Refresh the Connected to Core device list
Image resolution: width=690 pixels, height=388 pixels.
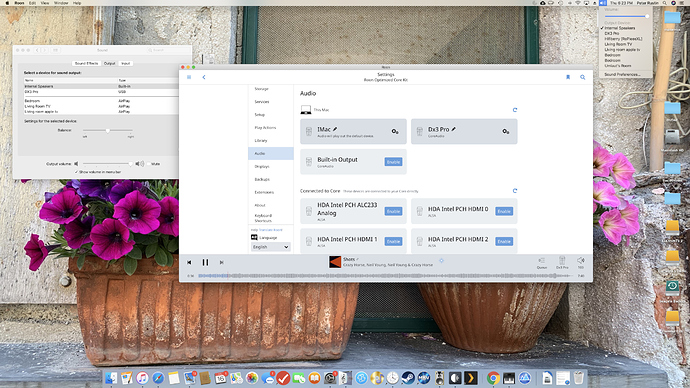[515, 191]
